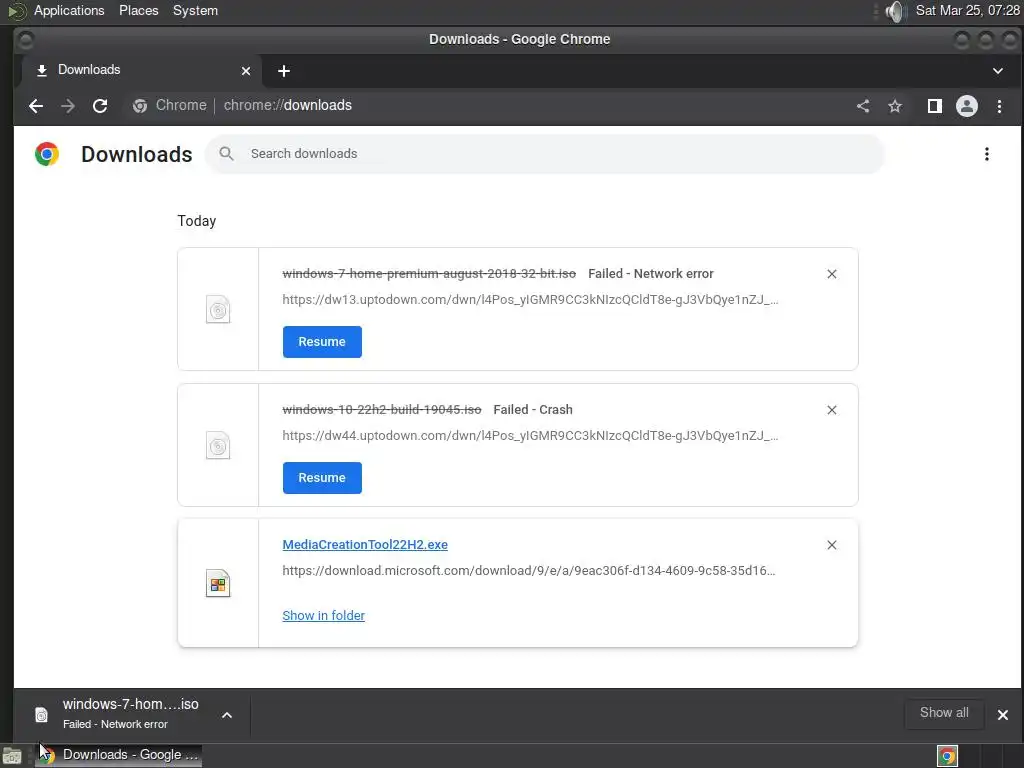Click the Chrome icon in bottom panel tray
The image size is (1024, 768).
point(947,756)
